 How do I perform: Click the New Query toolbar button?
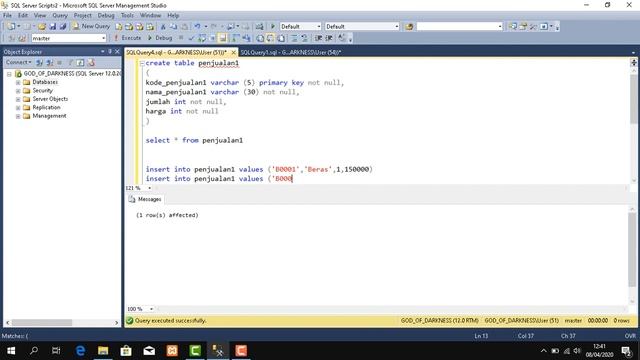[x=92, y=26]
